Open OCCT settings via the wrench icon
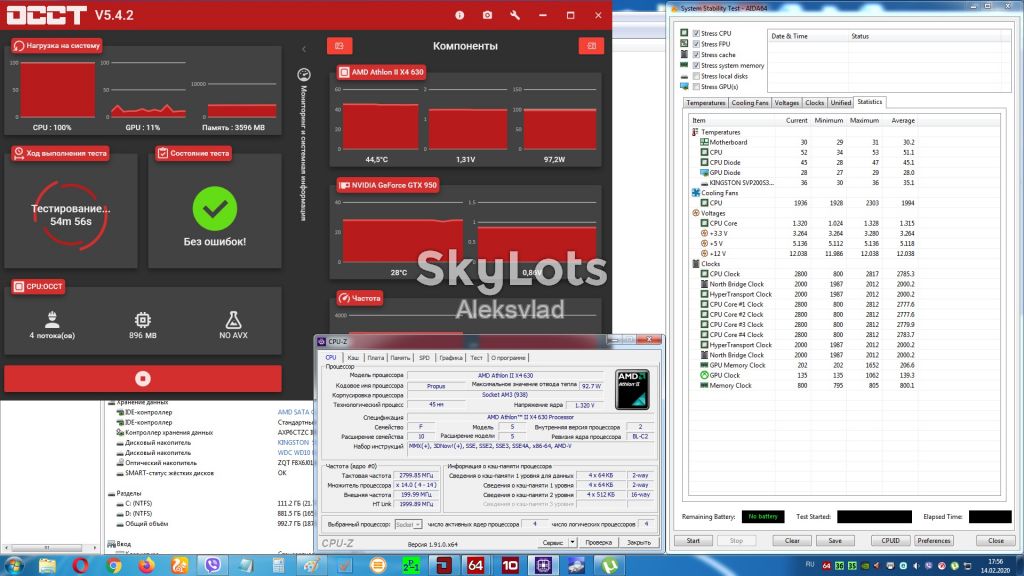Screen dimensions: 1024x576 [x=515, y=15]
